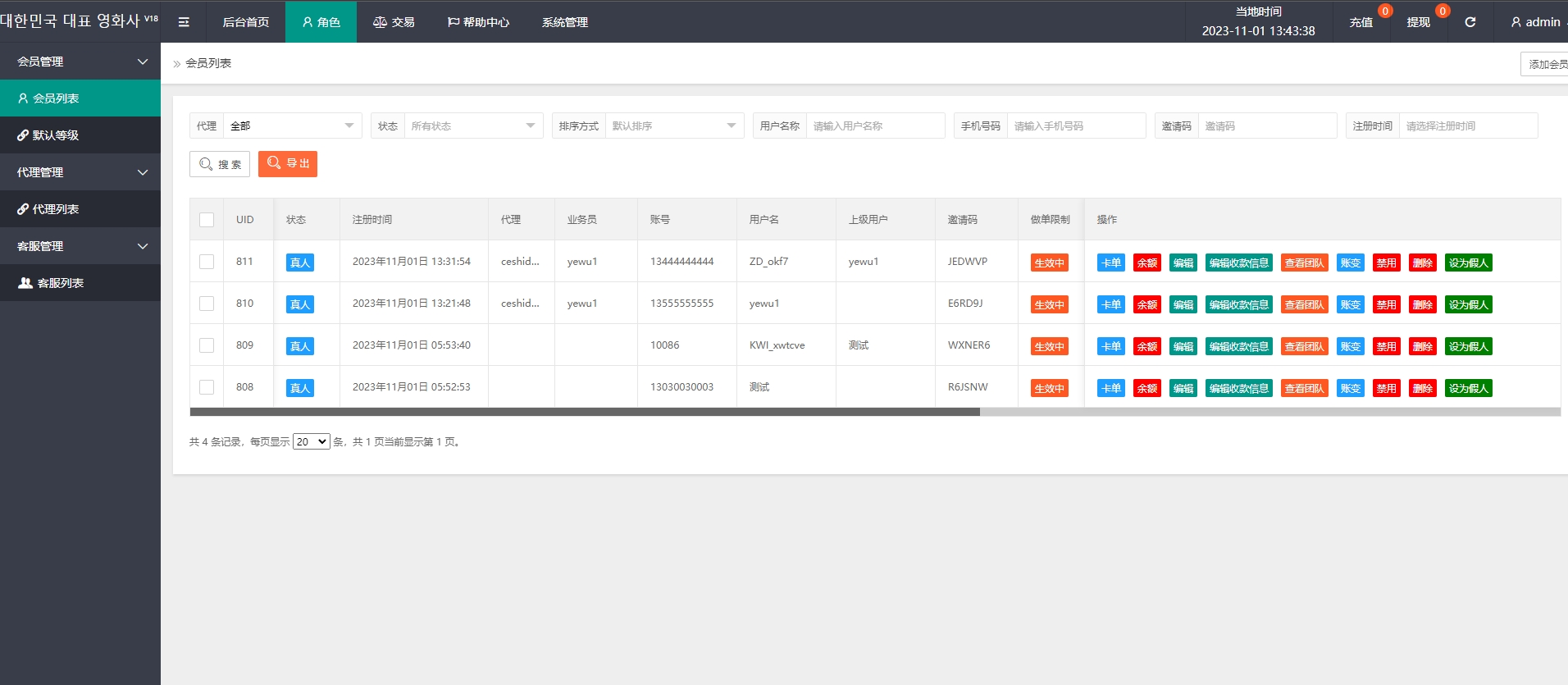Image resolution: width=1568 pixels, height=685 pixels.
Task: Open the 状态 status dropdown
Action: point(472,126)
